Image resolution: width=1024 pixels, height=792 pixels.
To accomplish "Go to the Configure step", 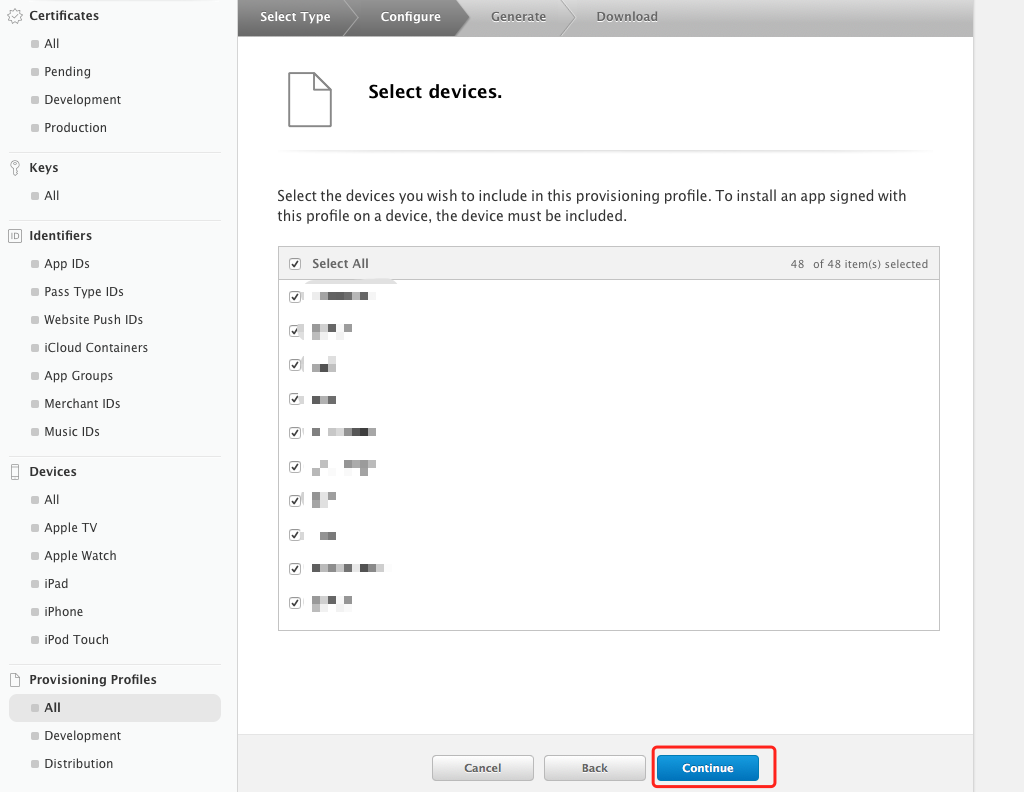I will [x=410, y=17].
